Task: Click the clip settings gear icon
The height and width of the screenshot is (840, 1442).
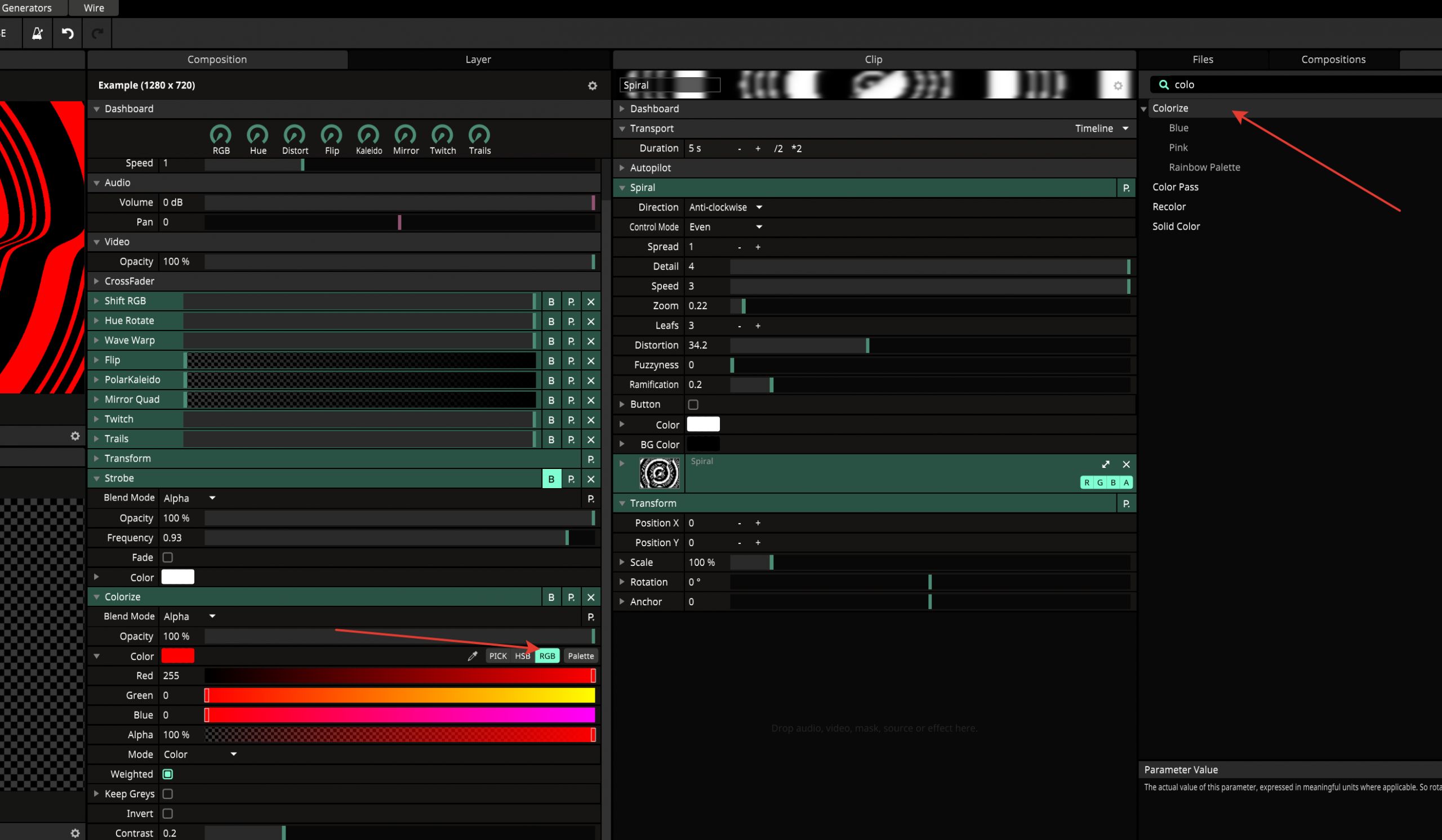Action: point(1118,86)
